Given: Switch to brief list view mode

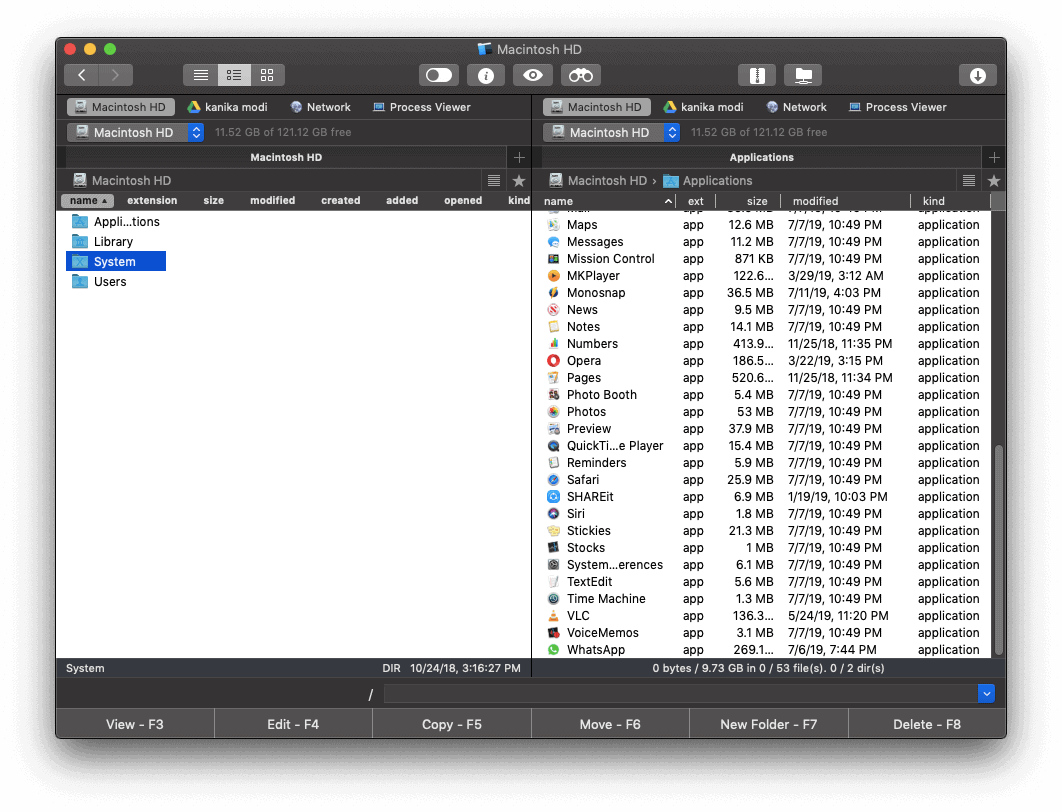Looking at the screenshot, I should (x=234, y=75).
